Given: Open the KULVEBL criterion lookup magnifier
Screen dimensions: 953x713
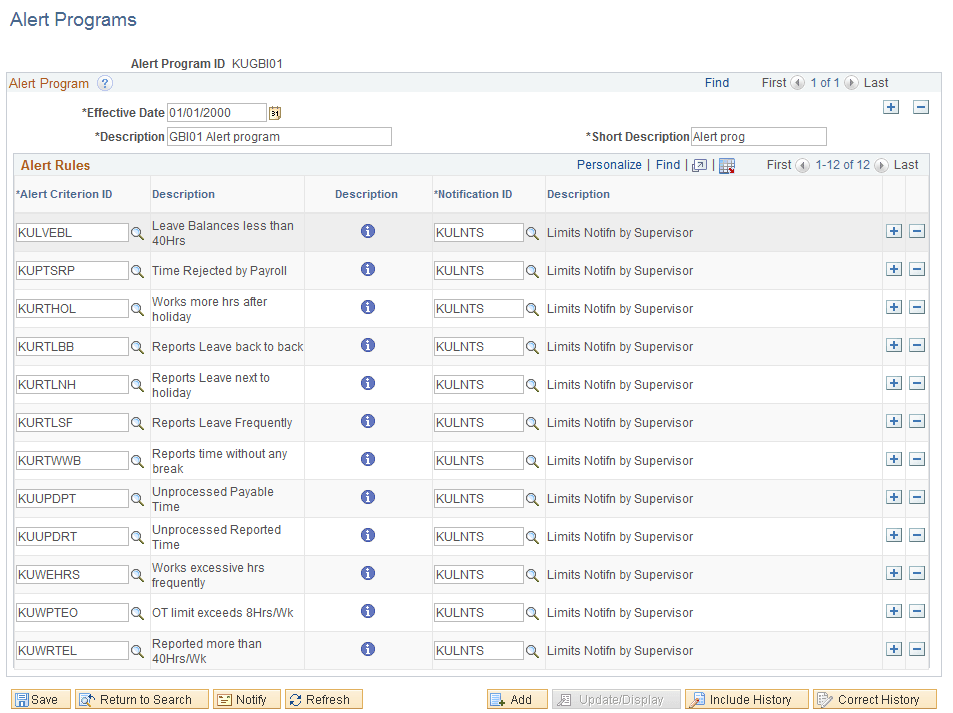Looking at the screenshot, I should (137, 232).
